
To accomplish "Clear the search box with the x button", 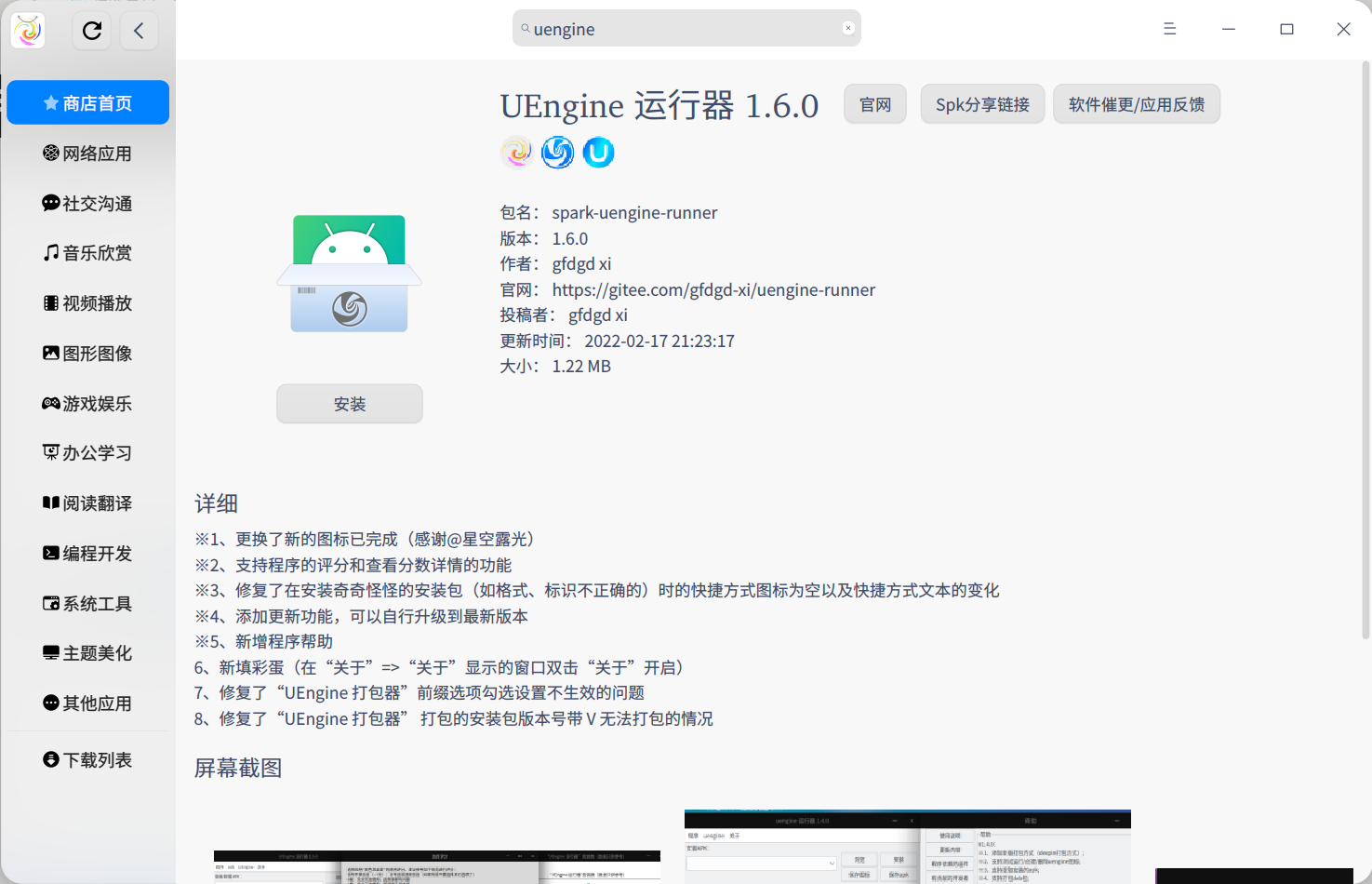I will (x=847, y=27).
